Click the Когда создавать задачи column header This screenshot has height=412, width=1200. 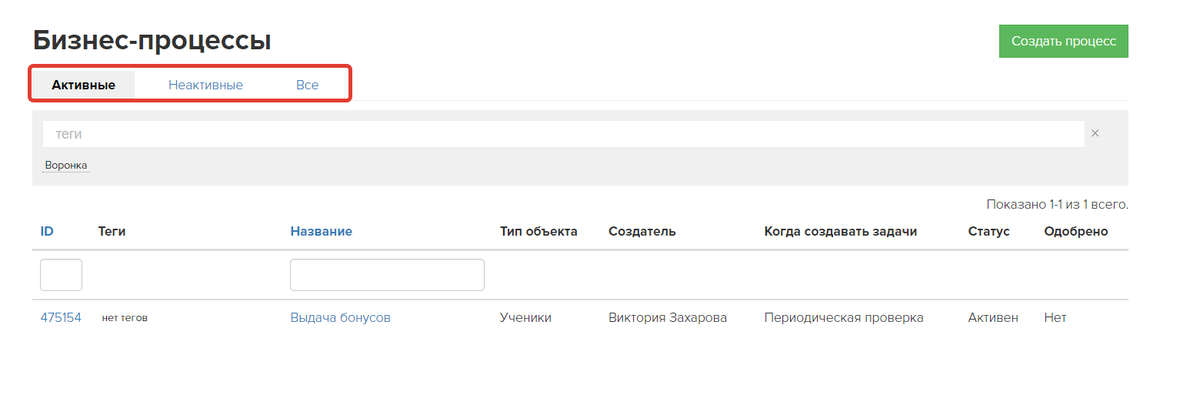click(841, 231)
